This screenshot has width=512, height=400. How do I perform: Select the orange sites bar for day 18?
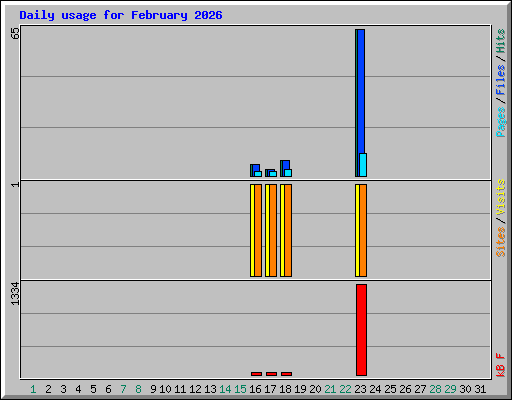click(x=288, y=230)
